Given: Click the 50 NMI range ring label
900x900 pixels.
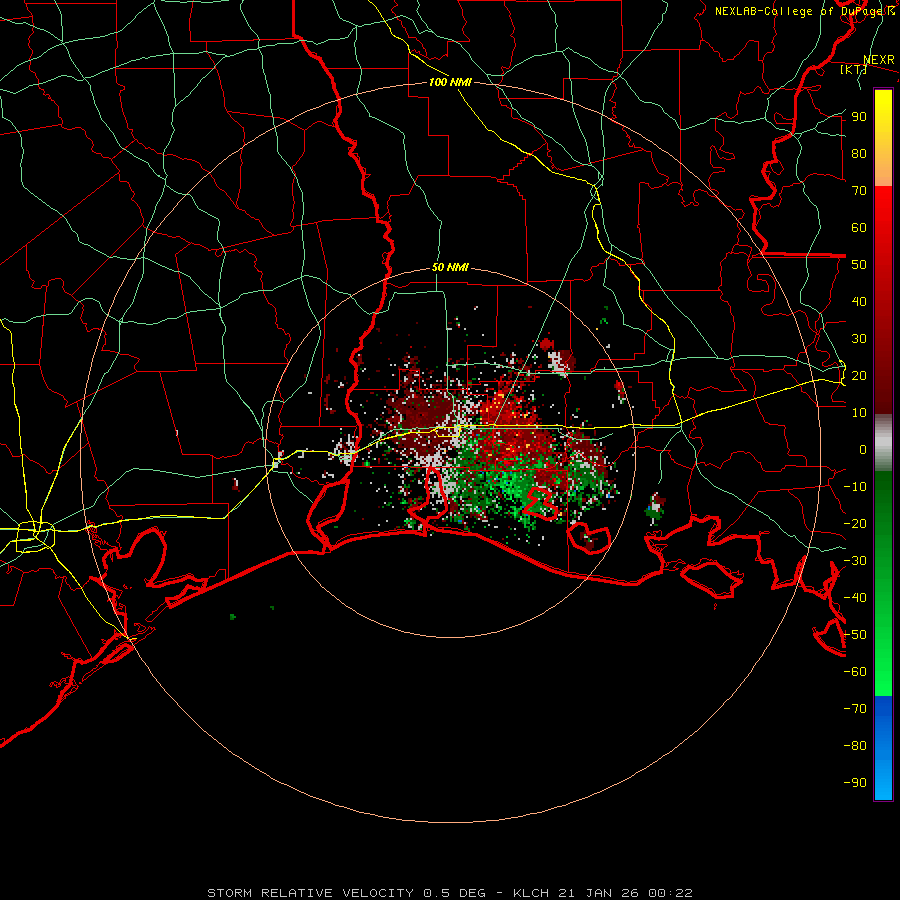Looking at the screenshot, I should click(450, 267).
